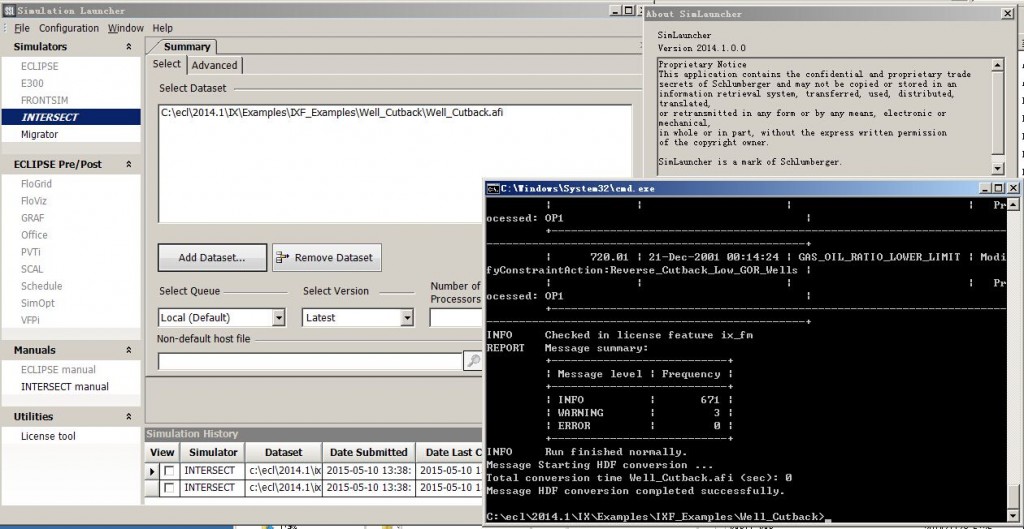Open the ECLIPSE manual
Image resolution: width=1024 pixels, height=529 pixels.
[x=58, y=370]
